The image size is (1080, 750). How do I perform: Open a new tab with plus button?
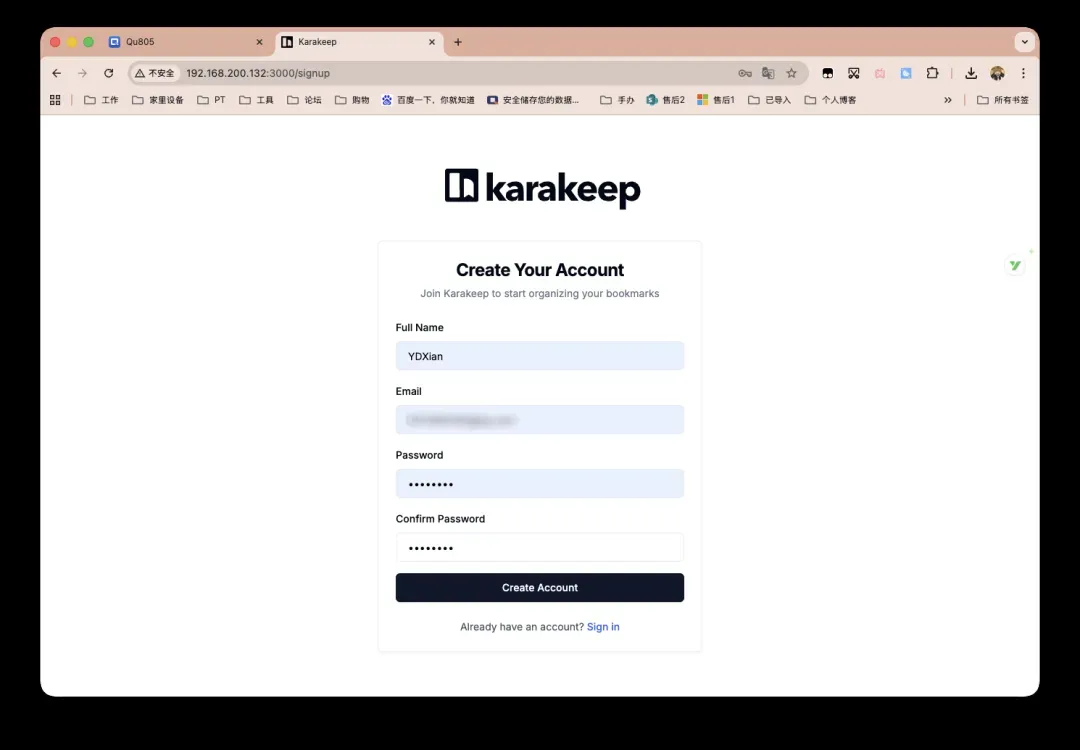pos(458,42)
